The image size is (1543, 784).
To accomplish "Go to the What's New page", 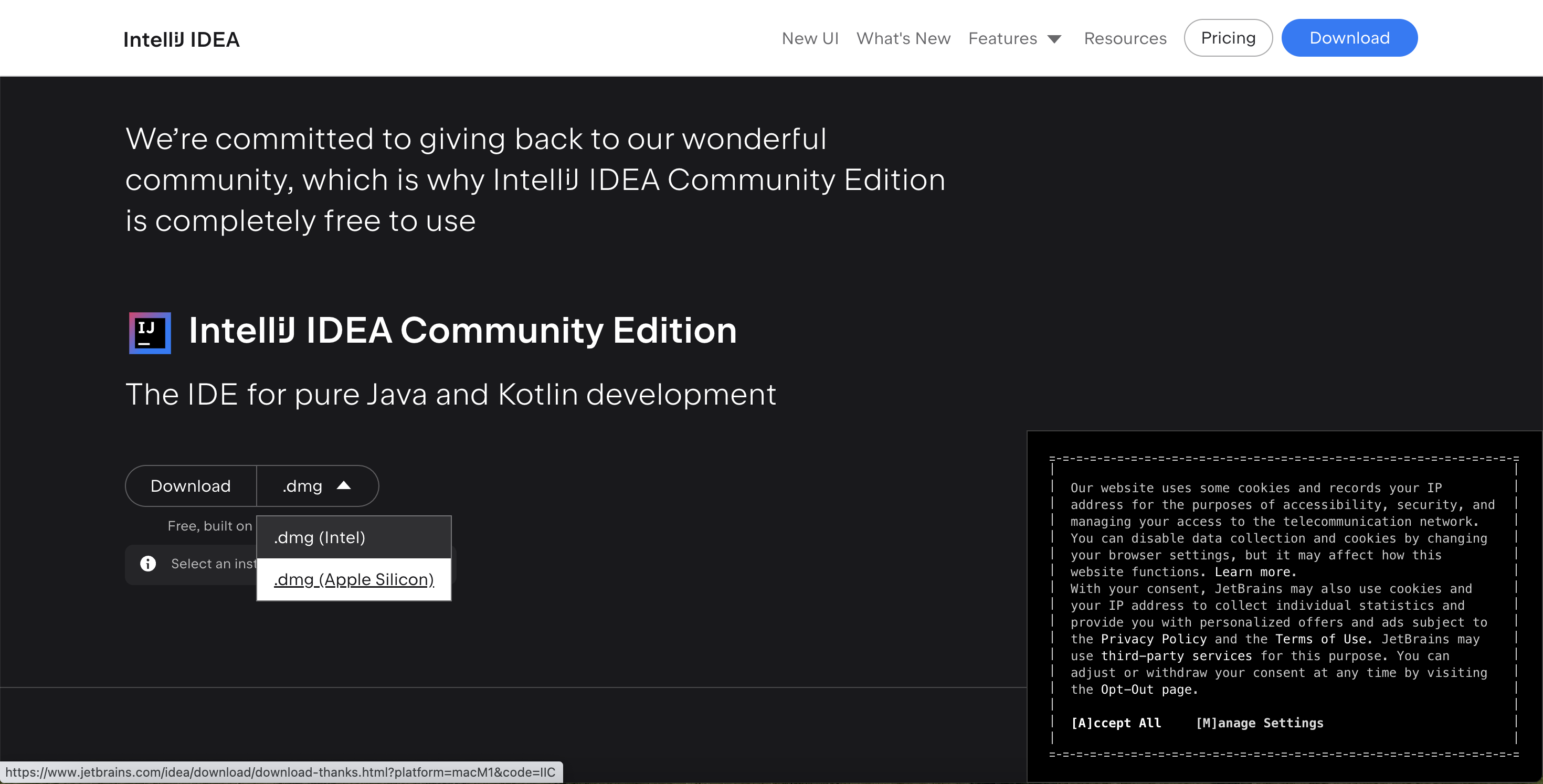I will click(x=903, y=38).
